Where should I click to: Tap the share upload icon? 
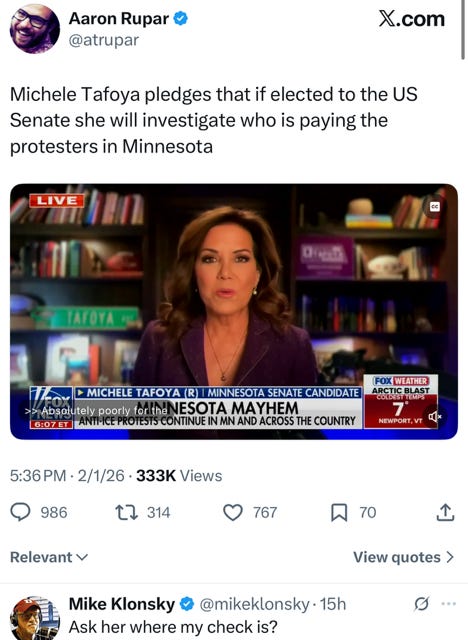pos(445,512)
